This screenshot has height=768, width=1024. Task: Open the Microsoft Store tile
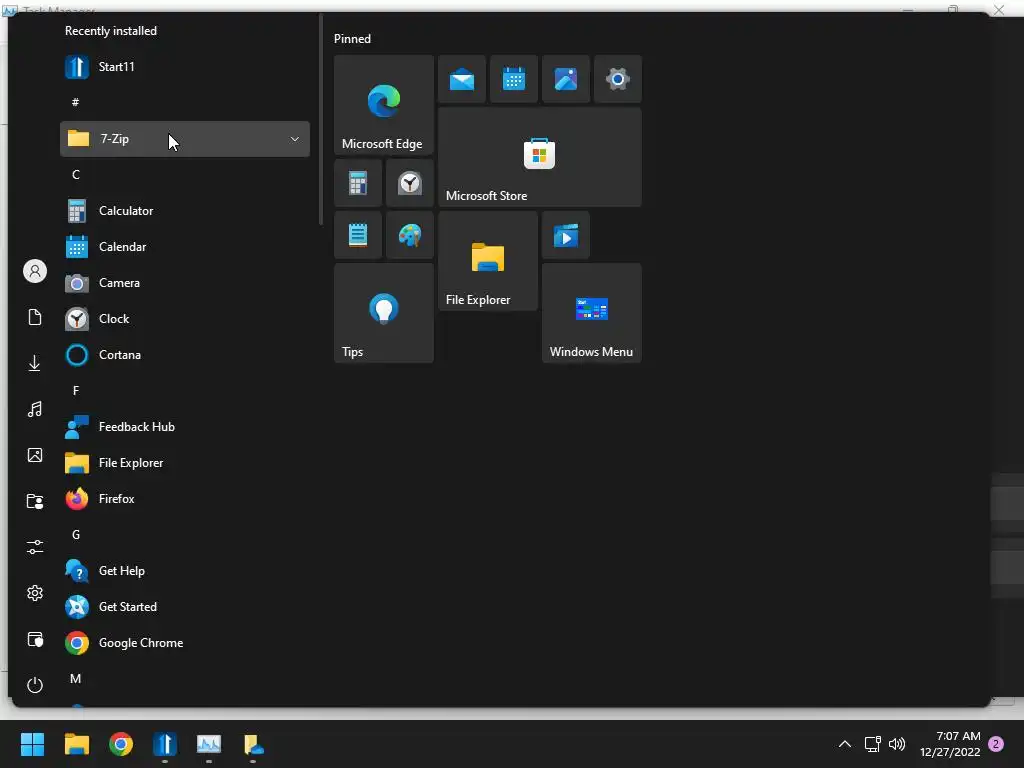(x=539, y=157)
